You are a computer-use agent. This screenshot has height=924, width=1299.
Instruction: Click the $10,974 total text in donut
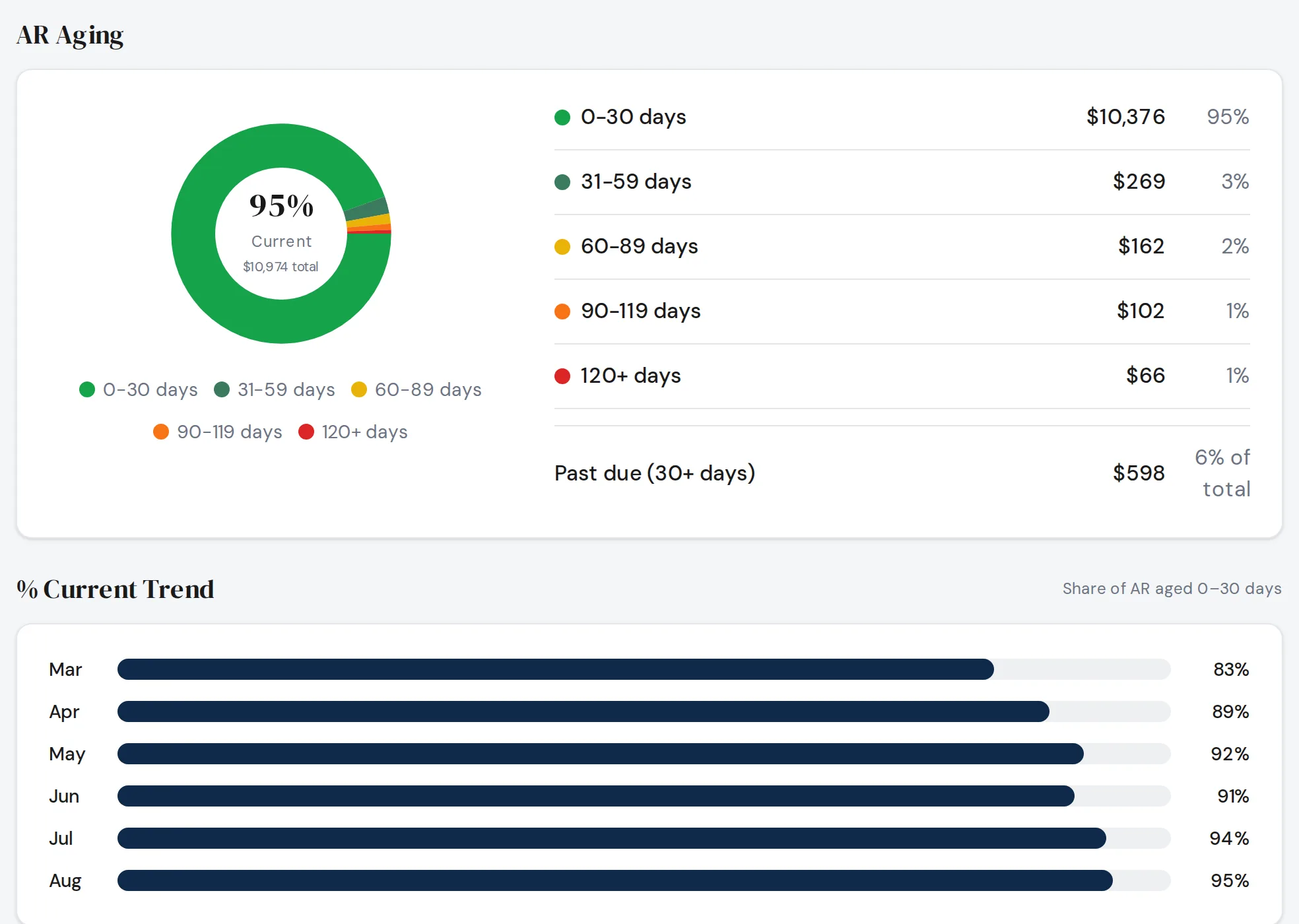tap(281, 267)
